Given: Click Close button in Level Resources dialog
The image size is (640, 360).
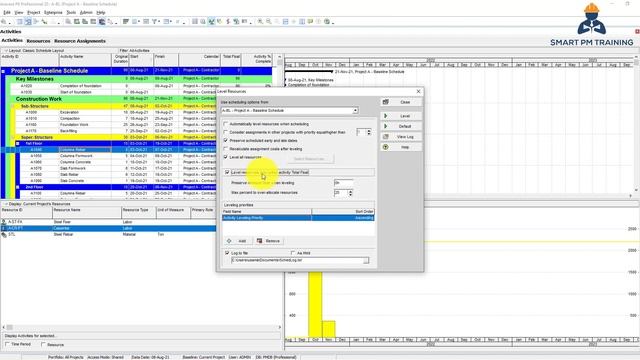Looking at the screenshot, I should tap(401, 102).
